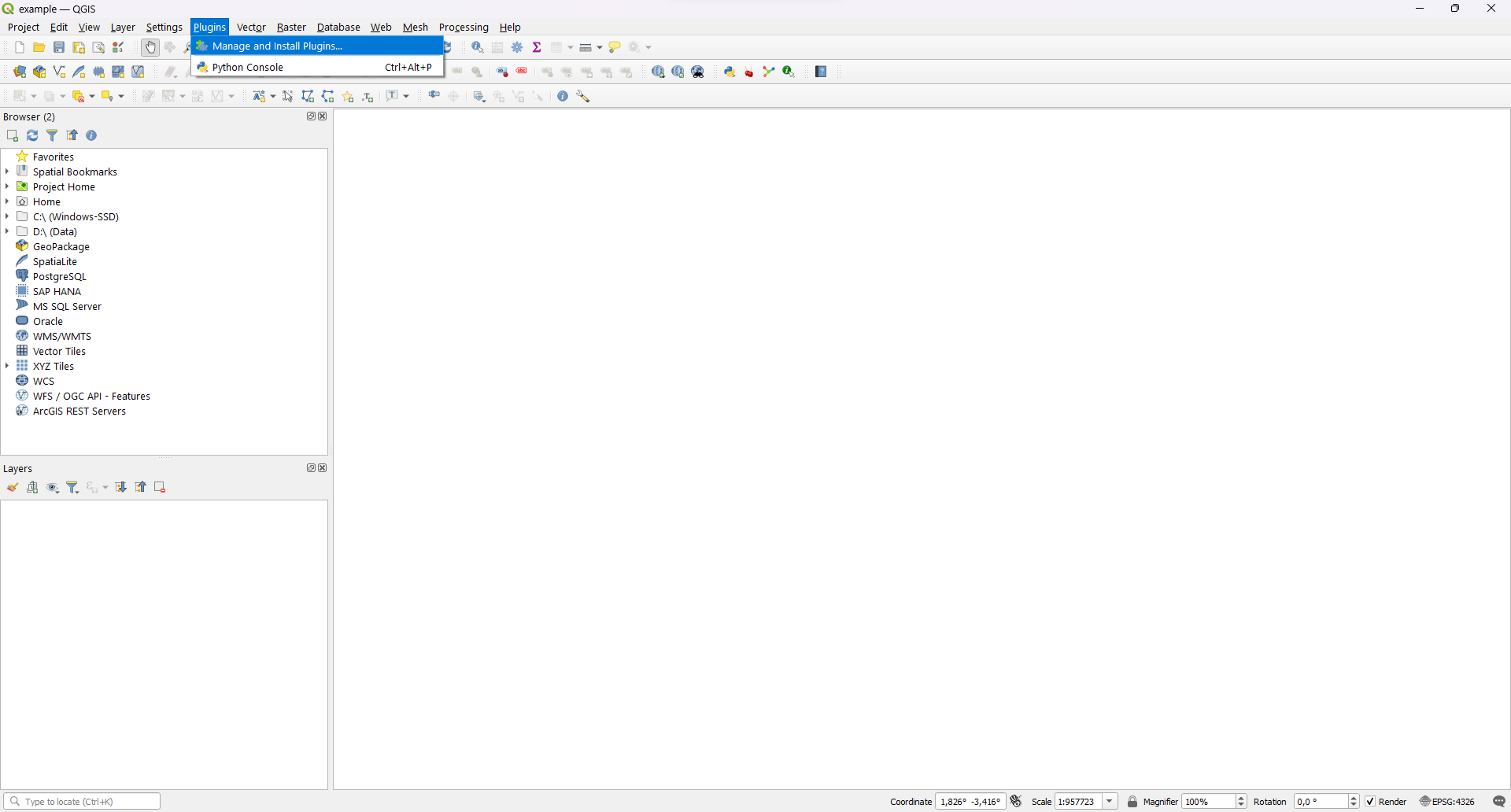Open the Style Manager icon
The height and width of the screenshot is (812, 1511).
pyautogui.click(x=118, y=47)
